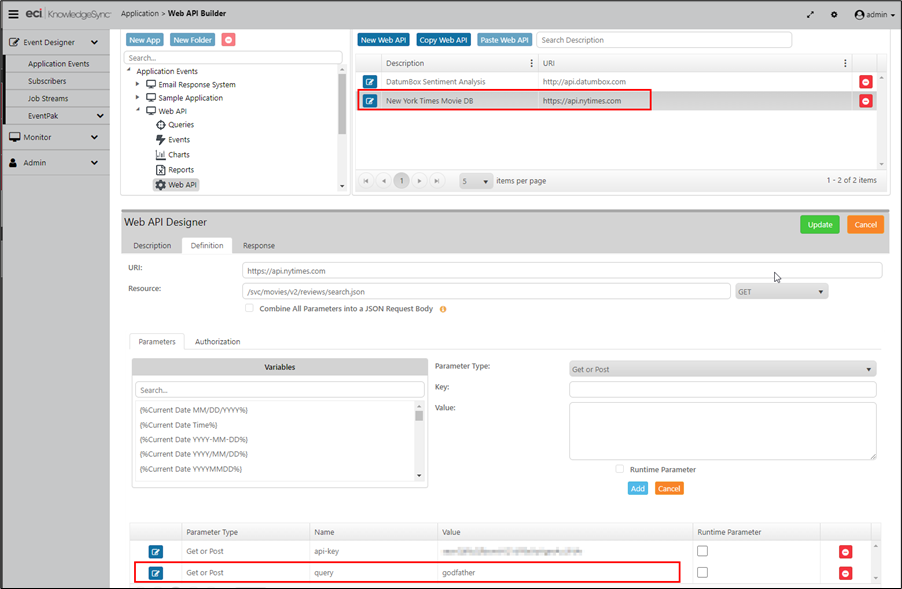The height and width of the screenshot is (589, 902).
Task: Open the admin user menu
Action: (x=874, y=14)
